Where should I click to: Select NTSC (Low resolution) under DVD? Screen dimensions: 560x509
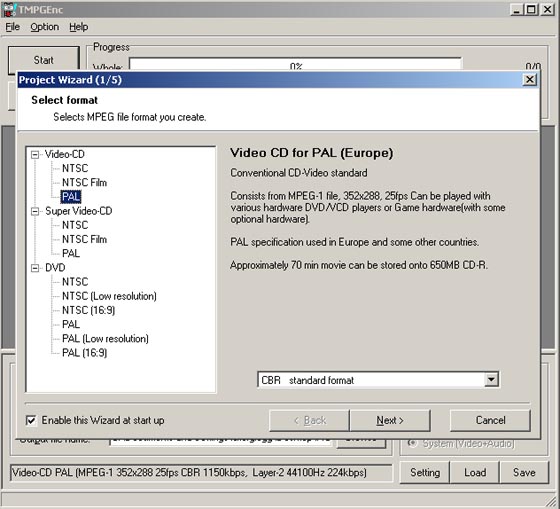109,296
